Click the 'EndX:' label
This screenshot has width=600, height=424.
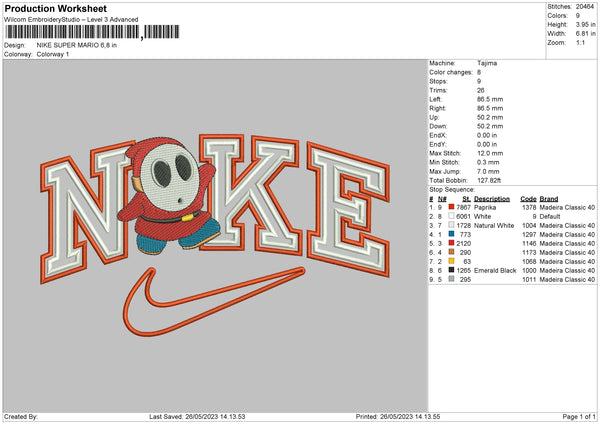pos(438,135)
